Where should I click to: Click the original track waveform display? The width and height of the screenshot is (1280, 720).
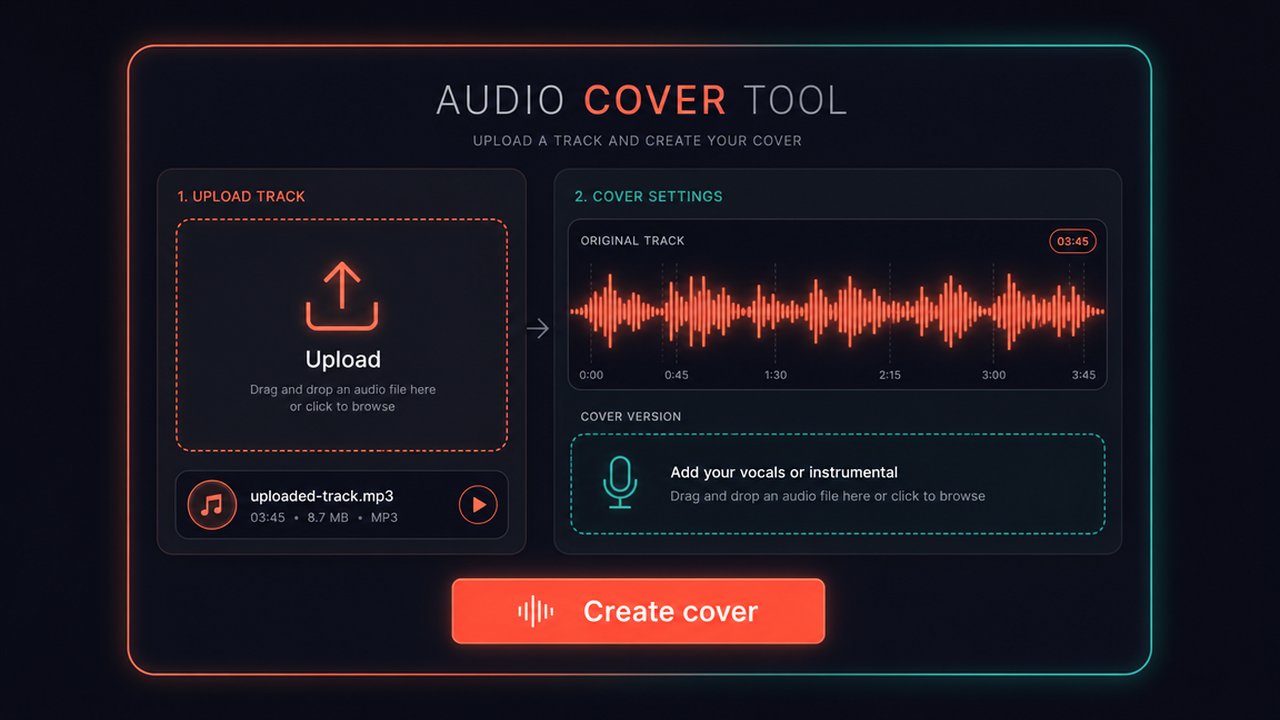tap(838, 310)
